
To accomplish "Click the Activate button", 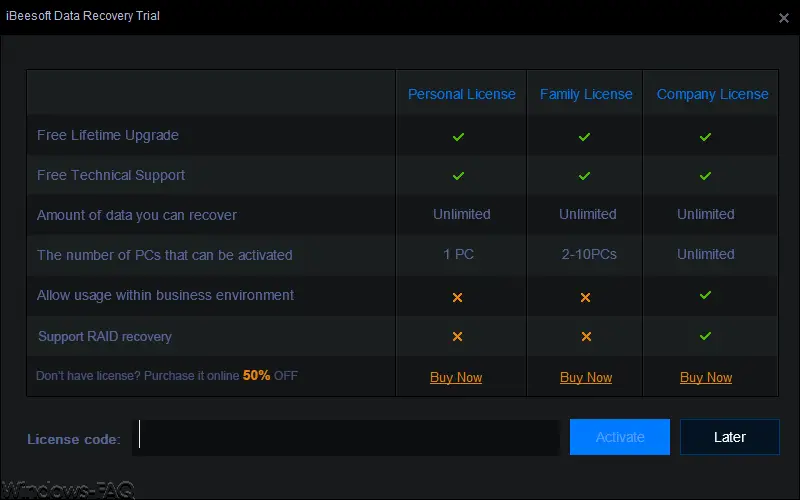I will click(619, 437).
